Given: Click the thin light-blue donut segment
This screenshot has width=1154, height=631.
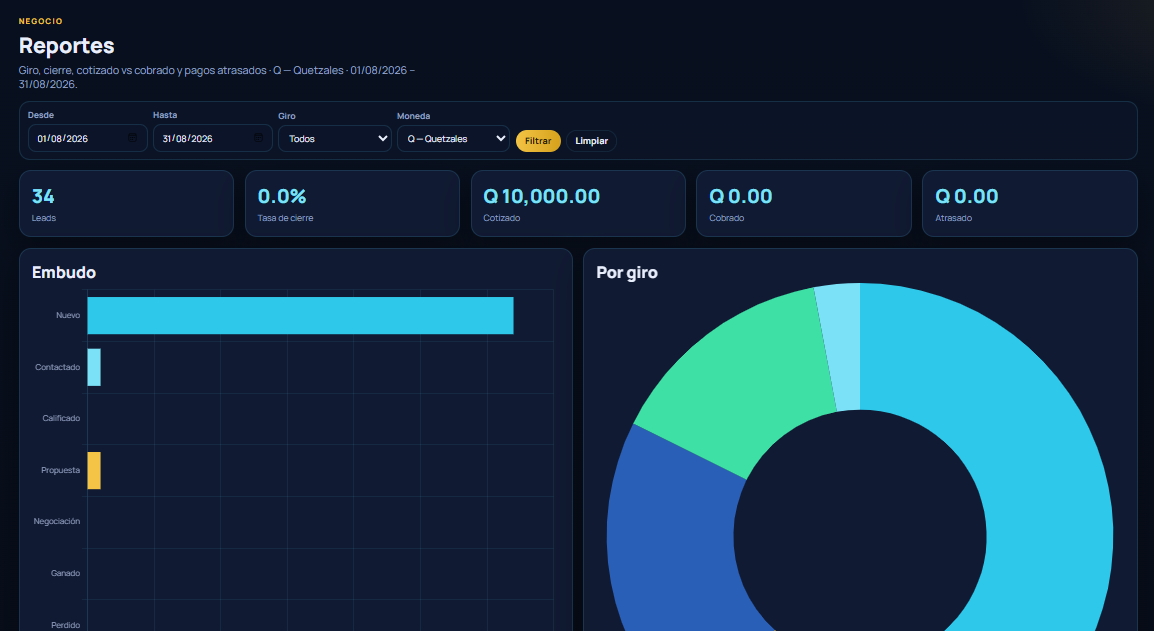Looking at the screenshot, I should (843, 346).
